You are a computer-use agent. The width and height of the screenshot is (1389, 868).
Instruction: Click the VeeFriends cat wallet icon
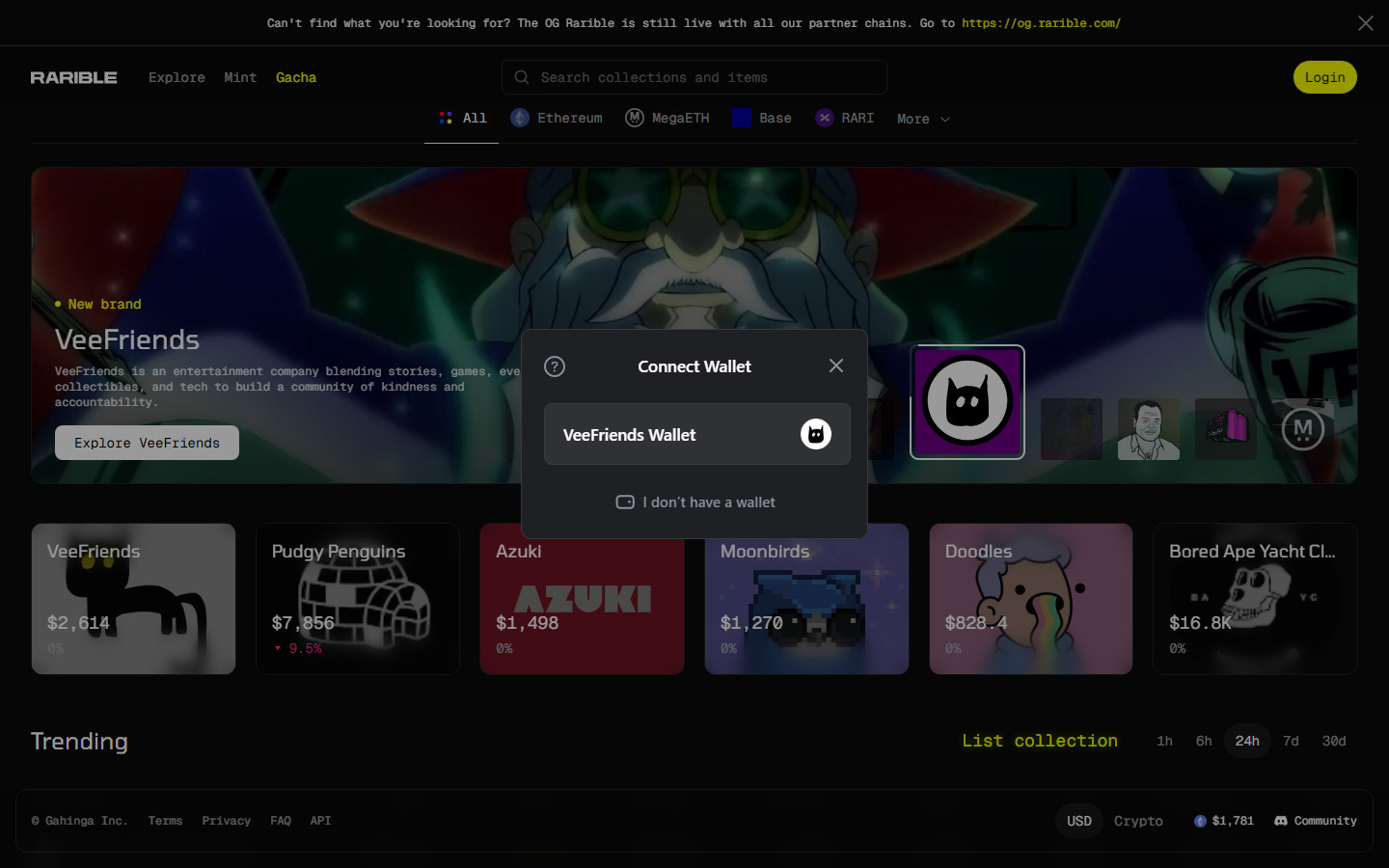coord(816,434)
